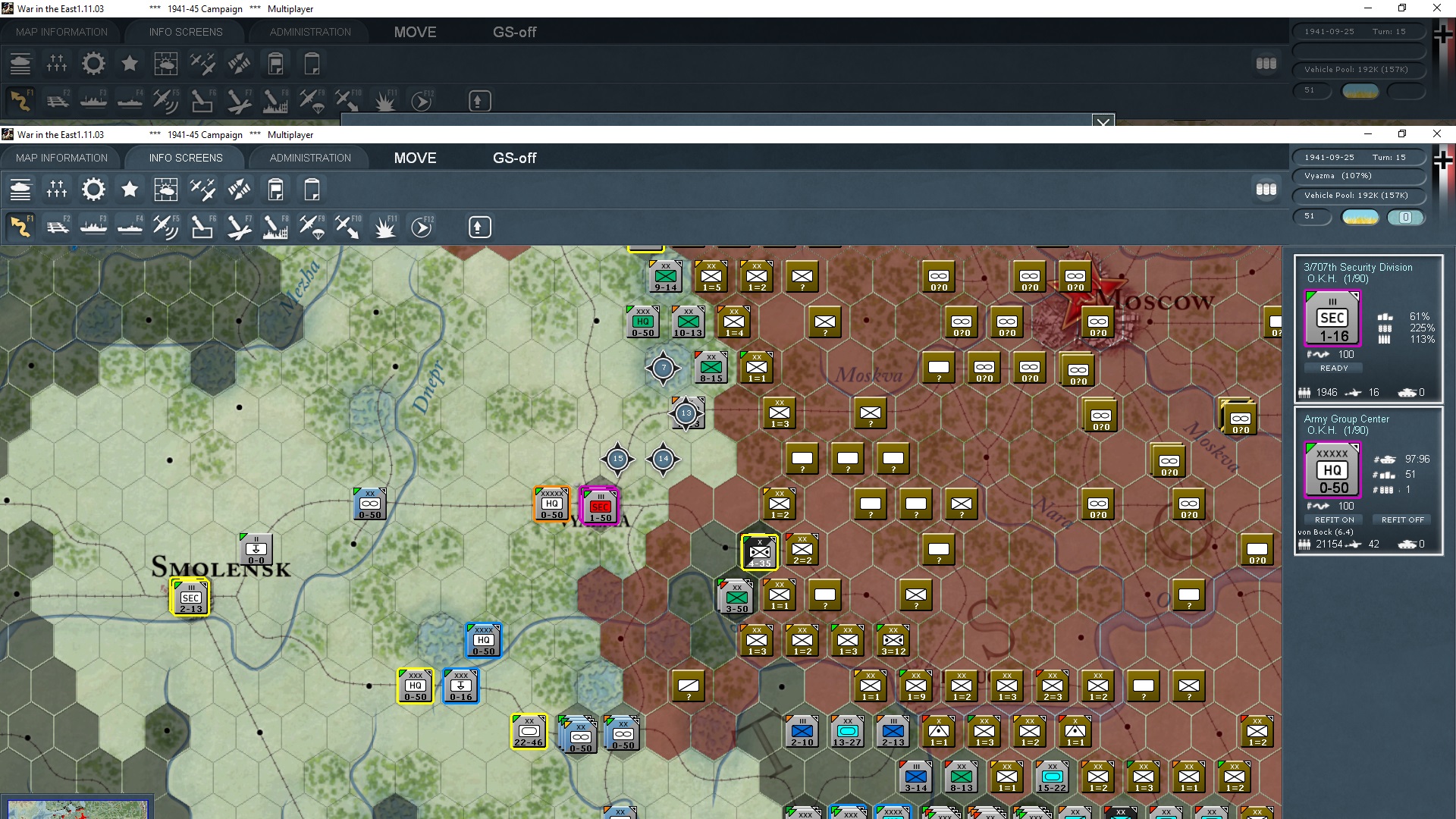Click REFIT OFF for Army Group Center

coord(1401,519)
